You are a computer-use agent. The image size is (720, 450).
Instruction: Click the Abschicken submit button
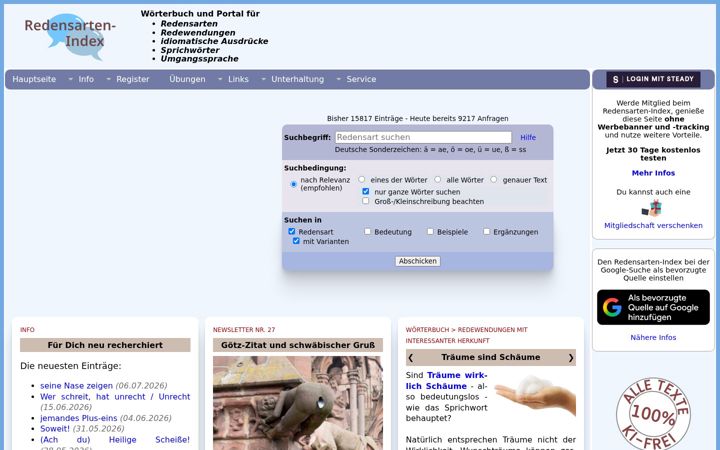point(417,261)
